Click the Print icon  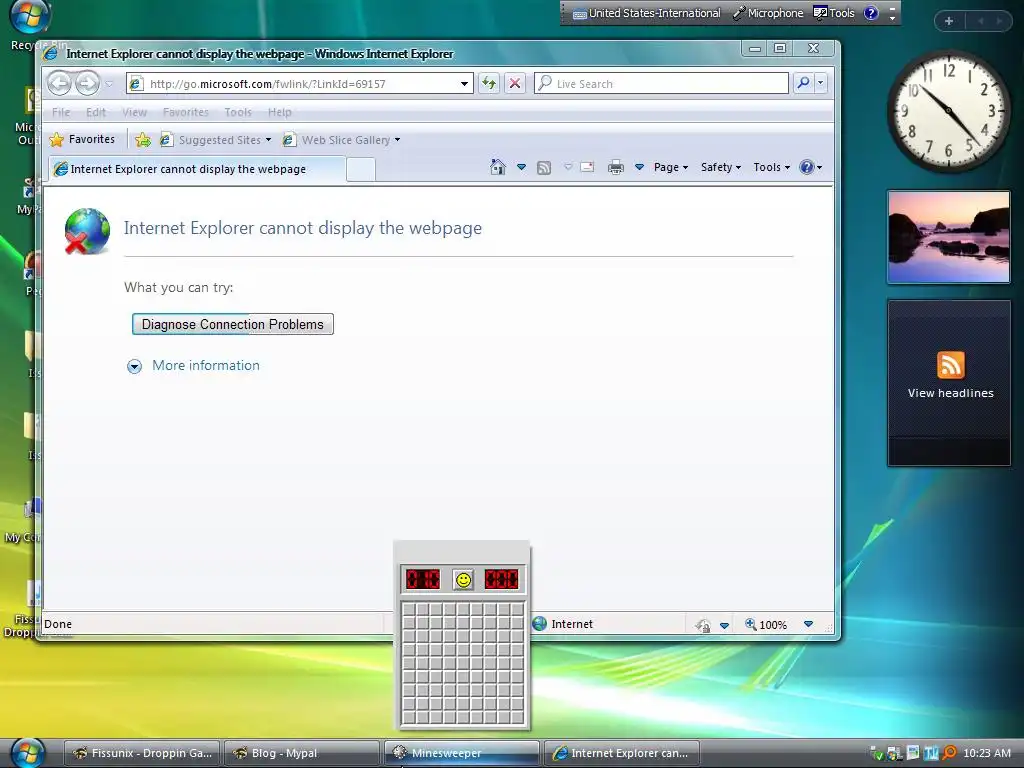(x=616, y=168)
